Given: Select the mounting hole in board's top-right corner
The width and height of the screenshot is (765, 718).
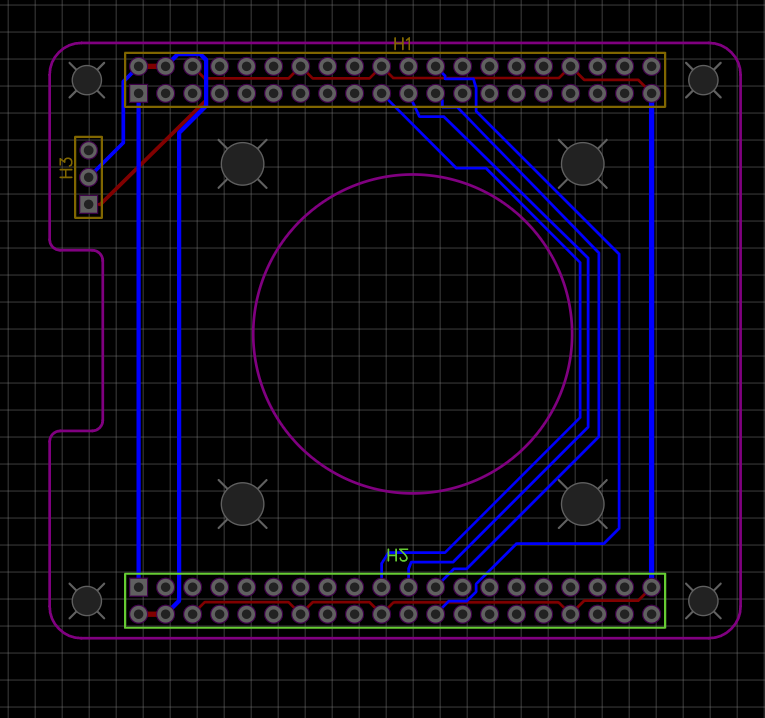Looking at the screenshot, I should pyautogui.click(x=703, y=80).
